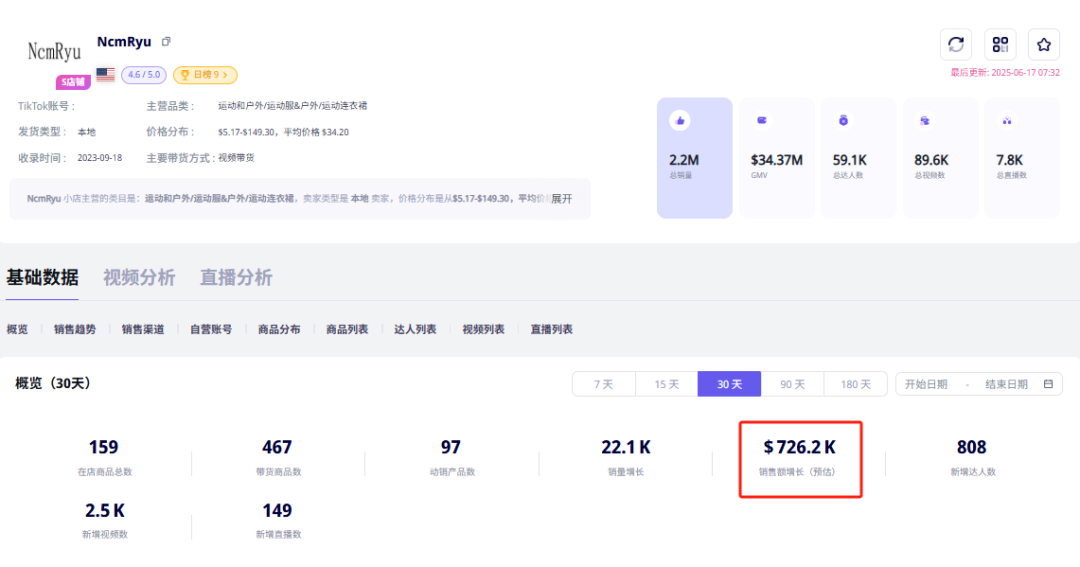Image resolution: width=1080 pixels, height=567 pixels.
Task: Select the 180天 time range
Action: pos(856,384)
